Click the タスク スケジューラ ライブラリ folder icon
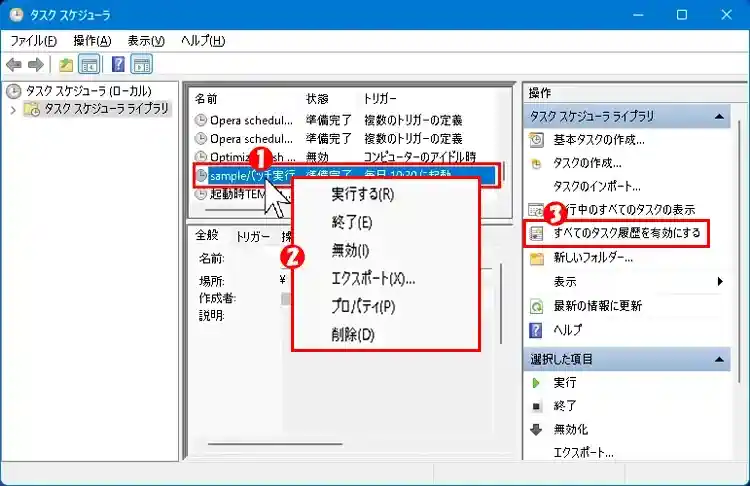Viewport: 750px width, 486px height. click(x=33, y=109)
